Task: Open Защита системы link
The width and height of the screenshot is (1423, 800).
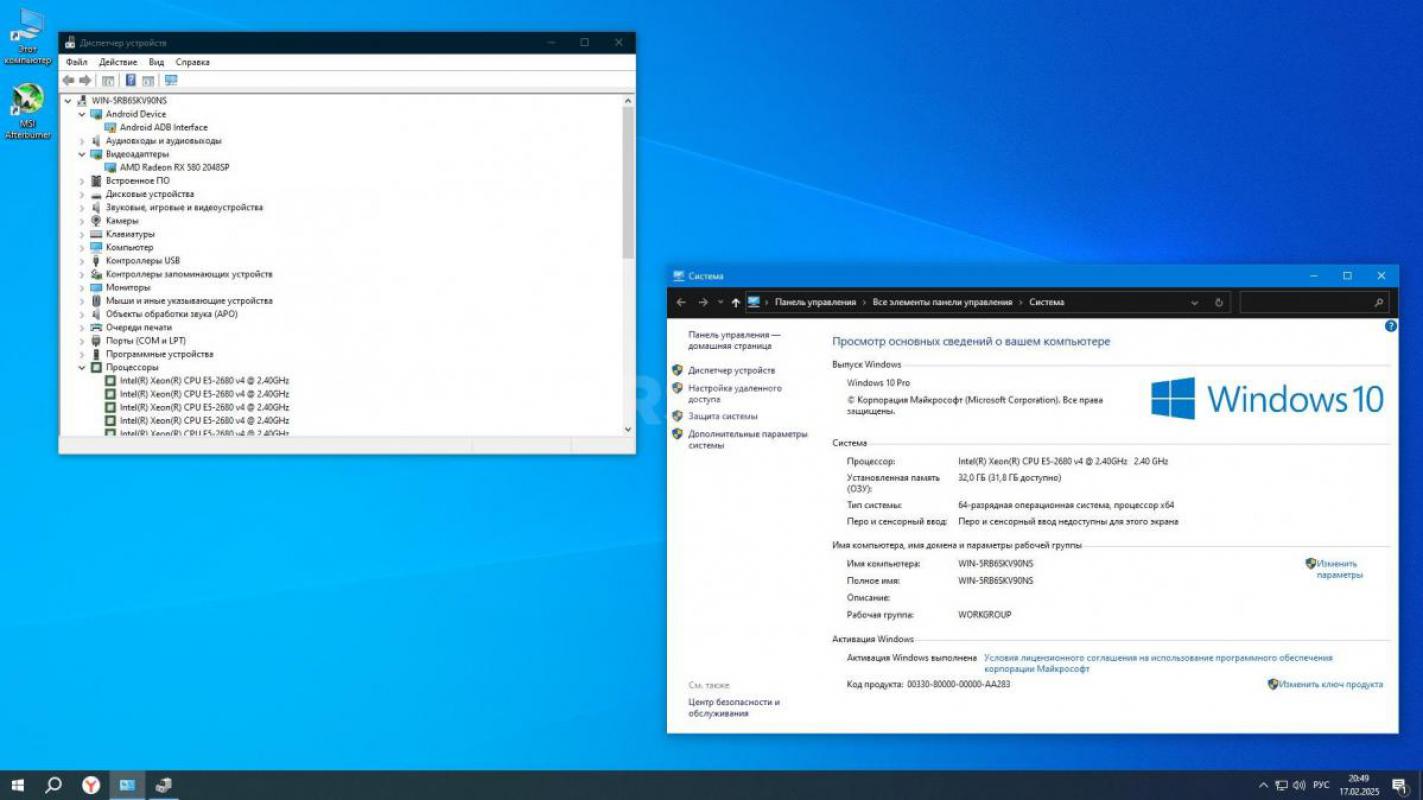Action: coord(723,416)
